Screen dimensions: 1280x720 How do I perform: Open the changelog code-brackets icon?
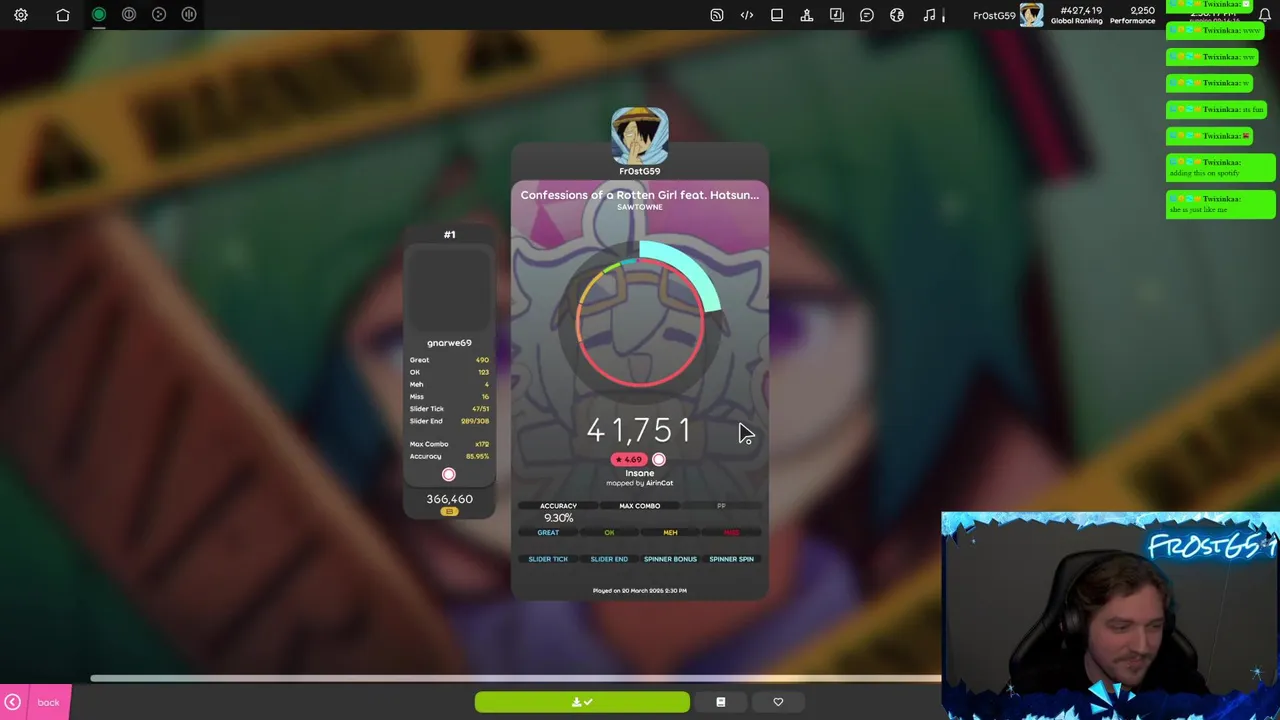[x=747, y=15]
